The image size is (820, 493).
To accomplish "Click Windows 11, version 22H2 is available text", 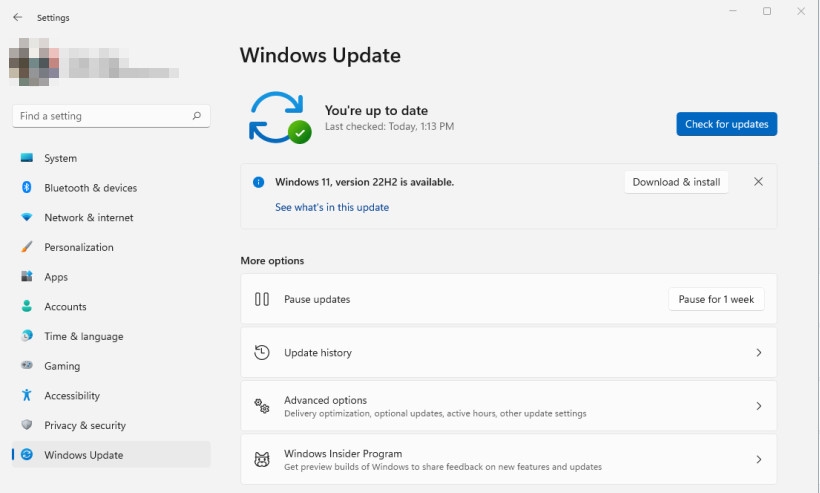I will tap(365, 182).
